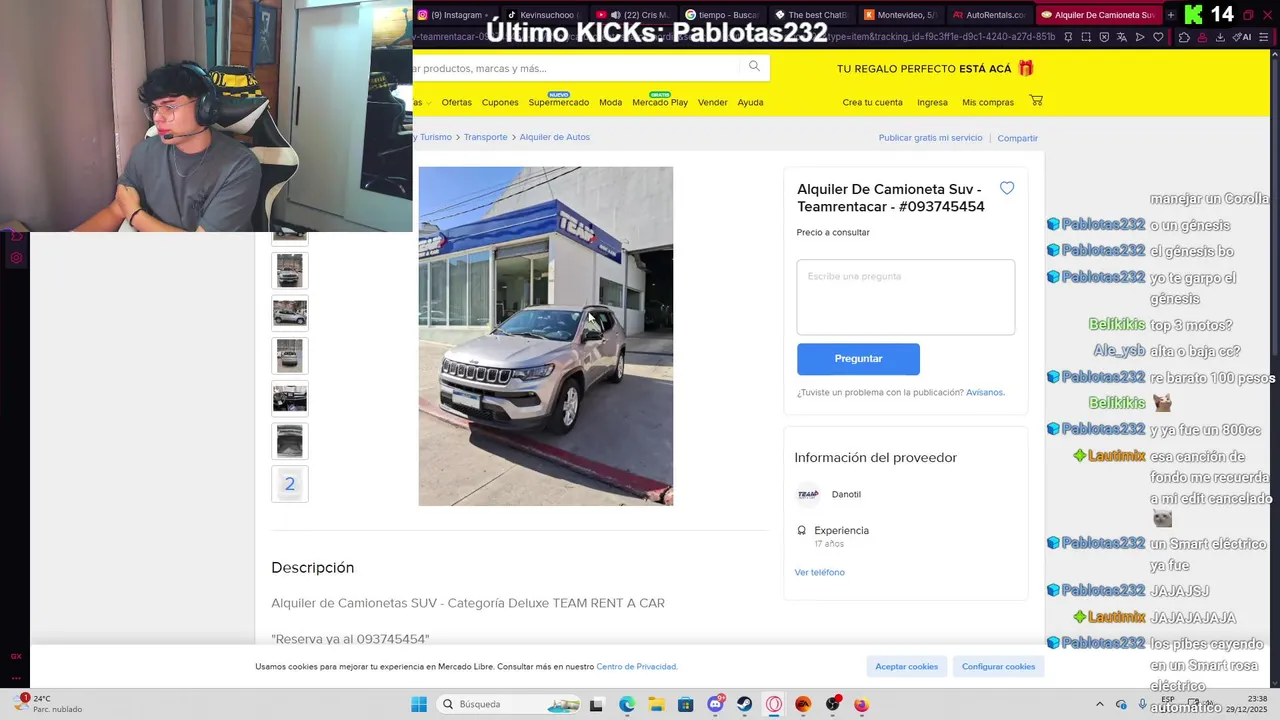Click the AI button in browser toolbar
Image resolution: width=1280 pixels, height=720 pixels.
[x=1242, y=37]
